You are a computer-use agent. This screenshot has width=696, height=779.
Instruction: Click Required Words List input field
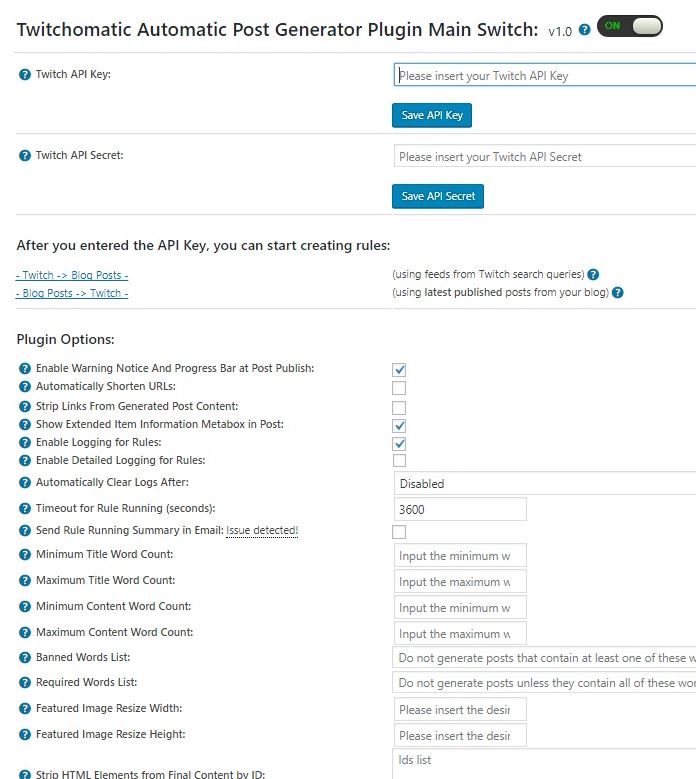pyautogui.click(x=544, y=683)
